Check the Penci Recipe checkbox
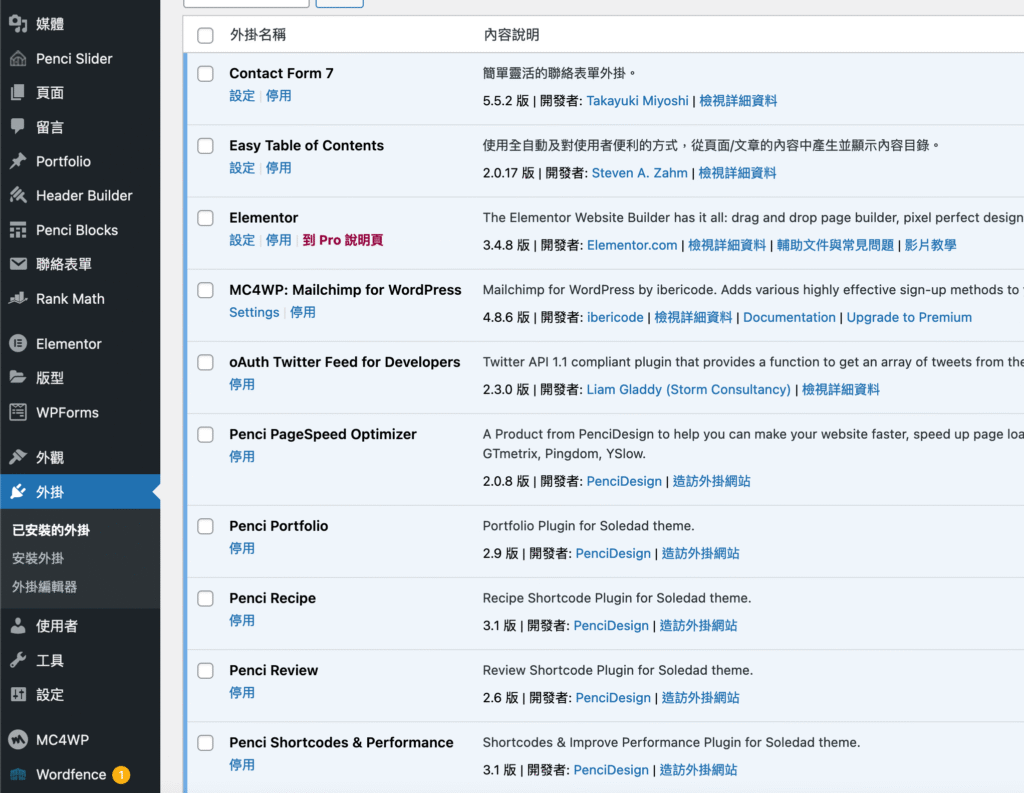This screenshot has width=1024, height=793. (x=206, y=598)
